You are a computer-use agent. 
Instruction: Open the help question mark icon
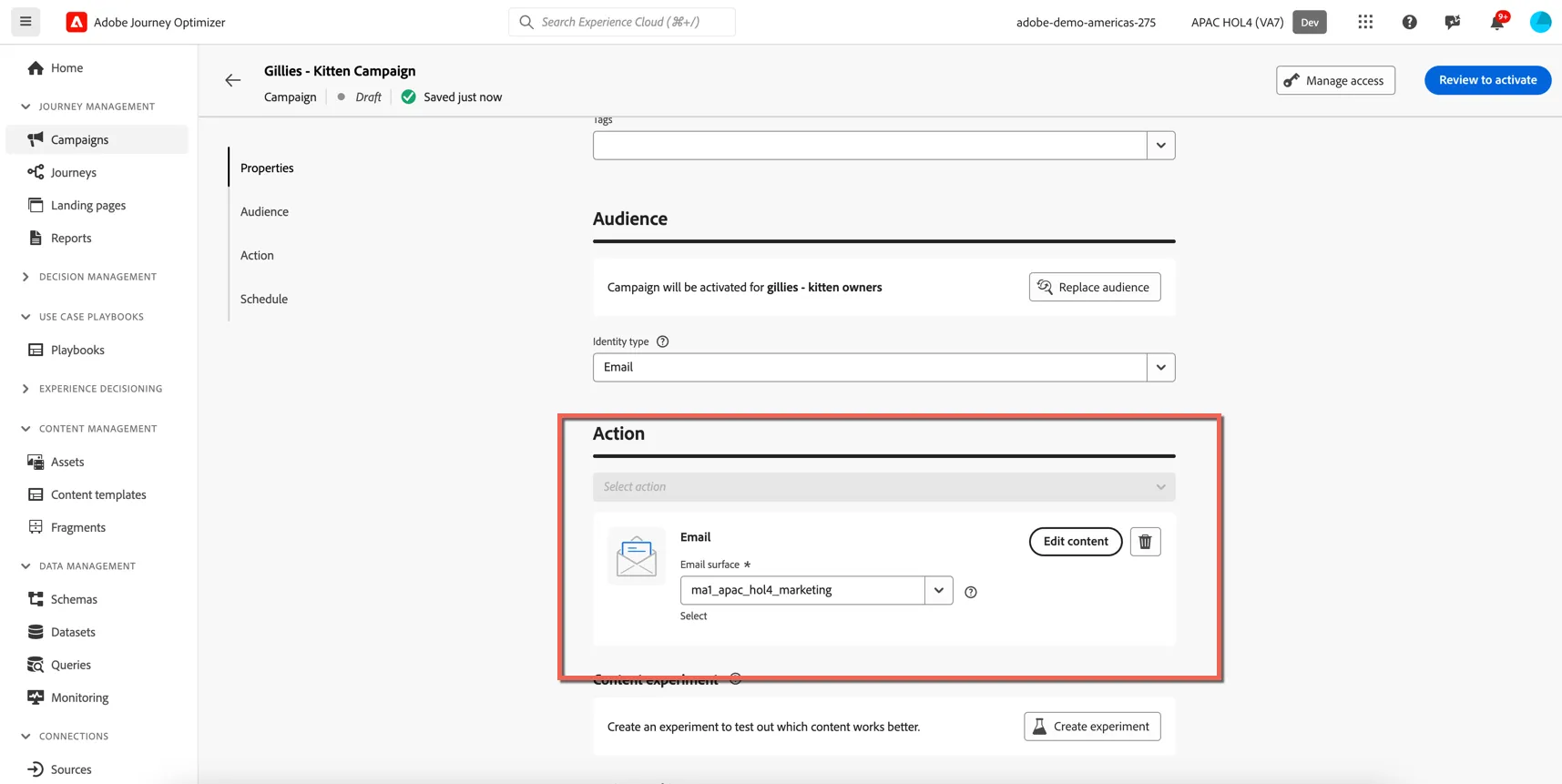tap(1409, 22)
